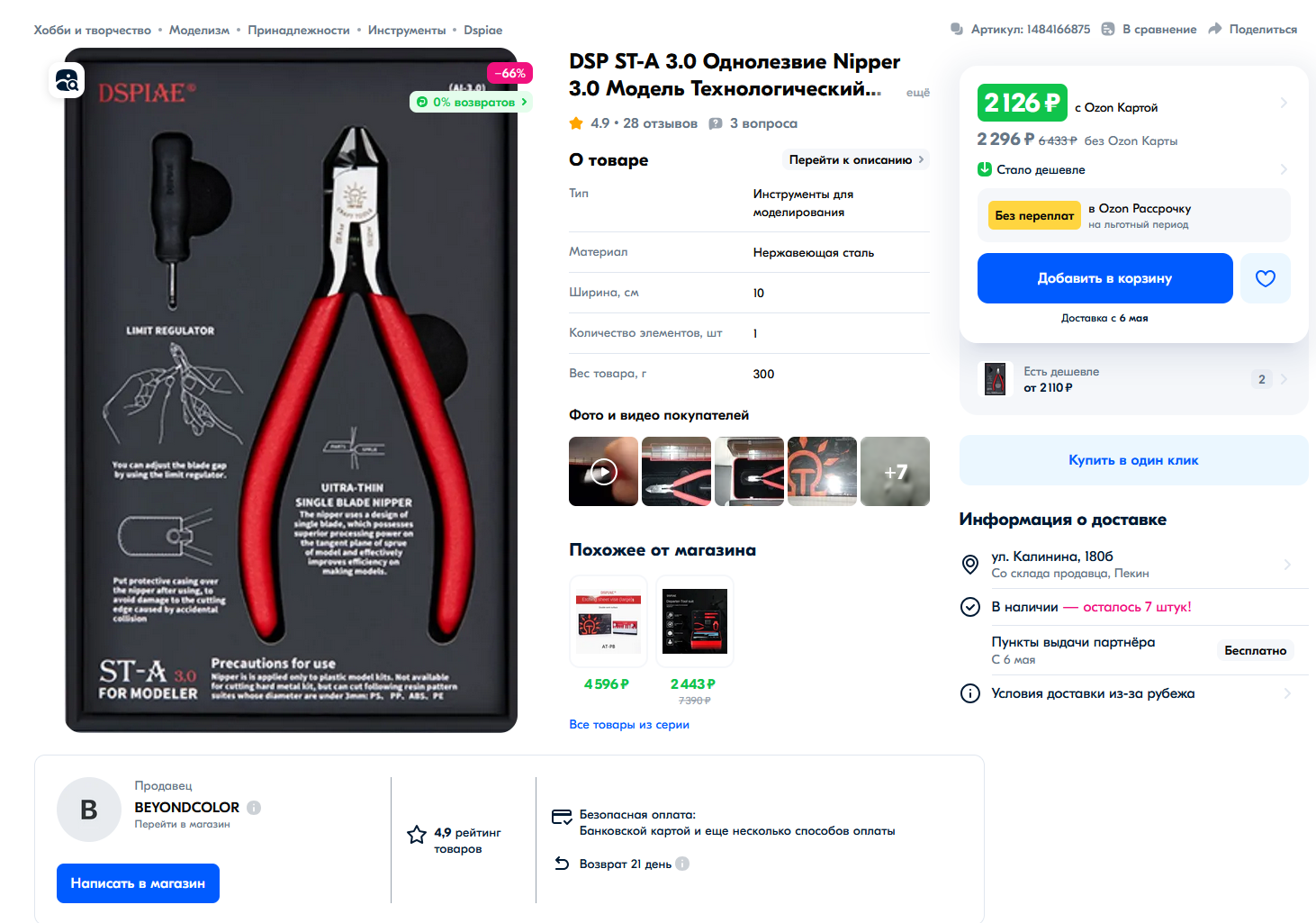This screenshot has width=1316, height=923.
Task: Click the orange star rating icon
Action: 576,123
